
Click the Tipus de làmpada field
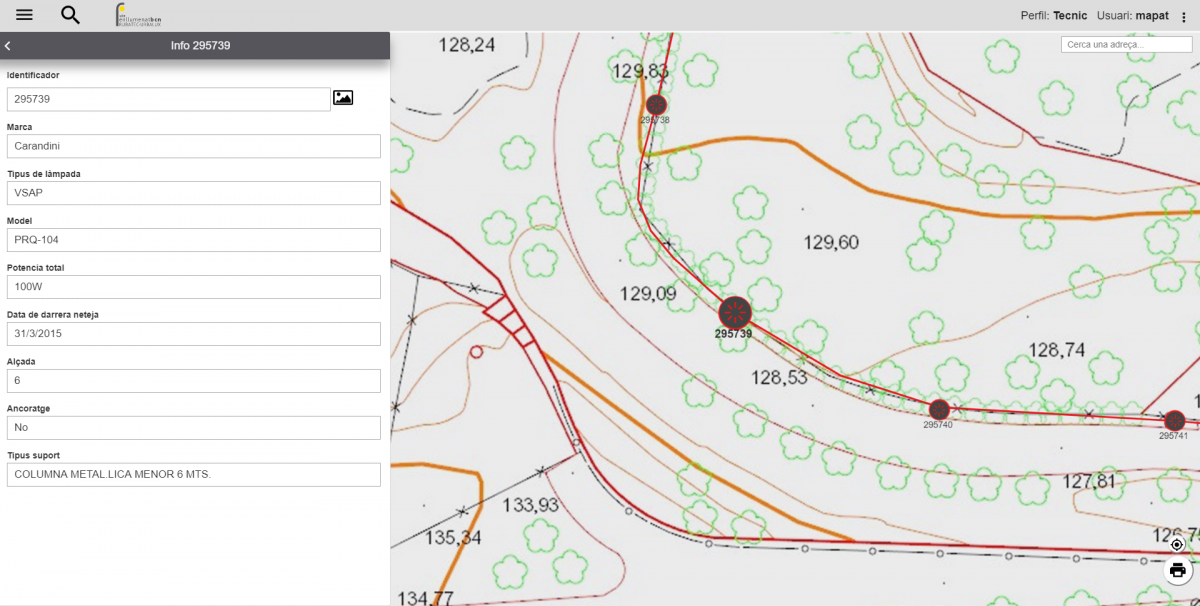coord(193,193)
